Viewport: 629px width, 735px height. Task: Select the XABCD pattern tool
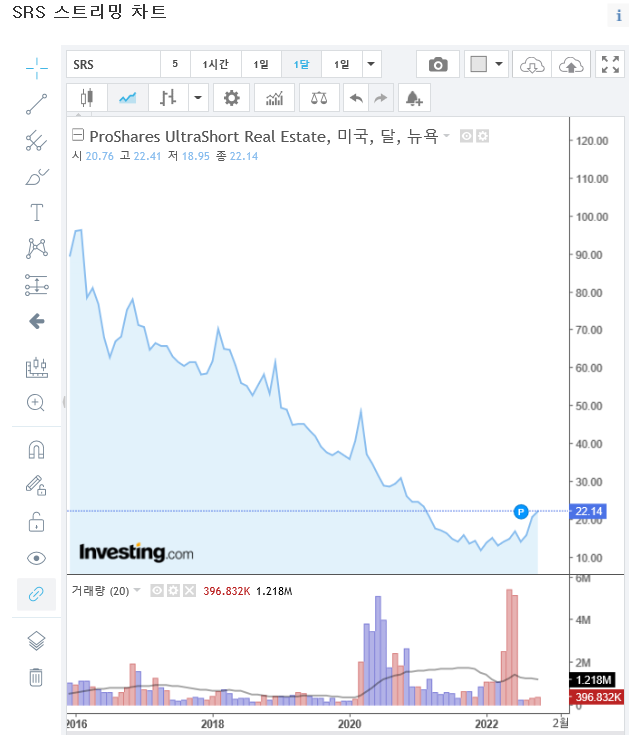(37, 248)
